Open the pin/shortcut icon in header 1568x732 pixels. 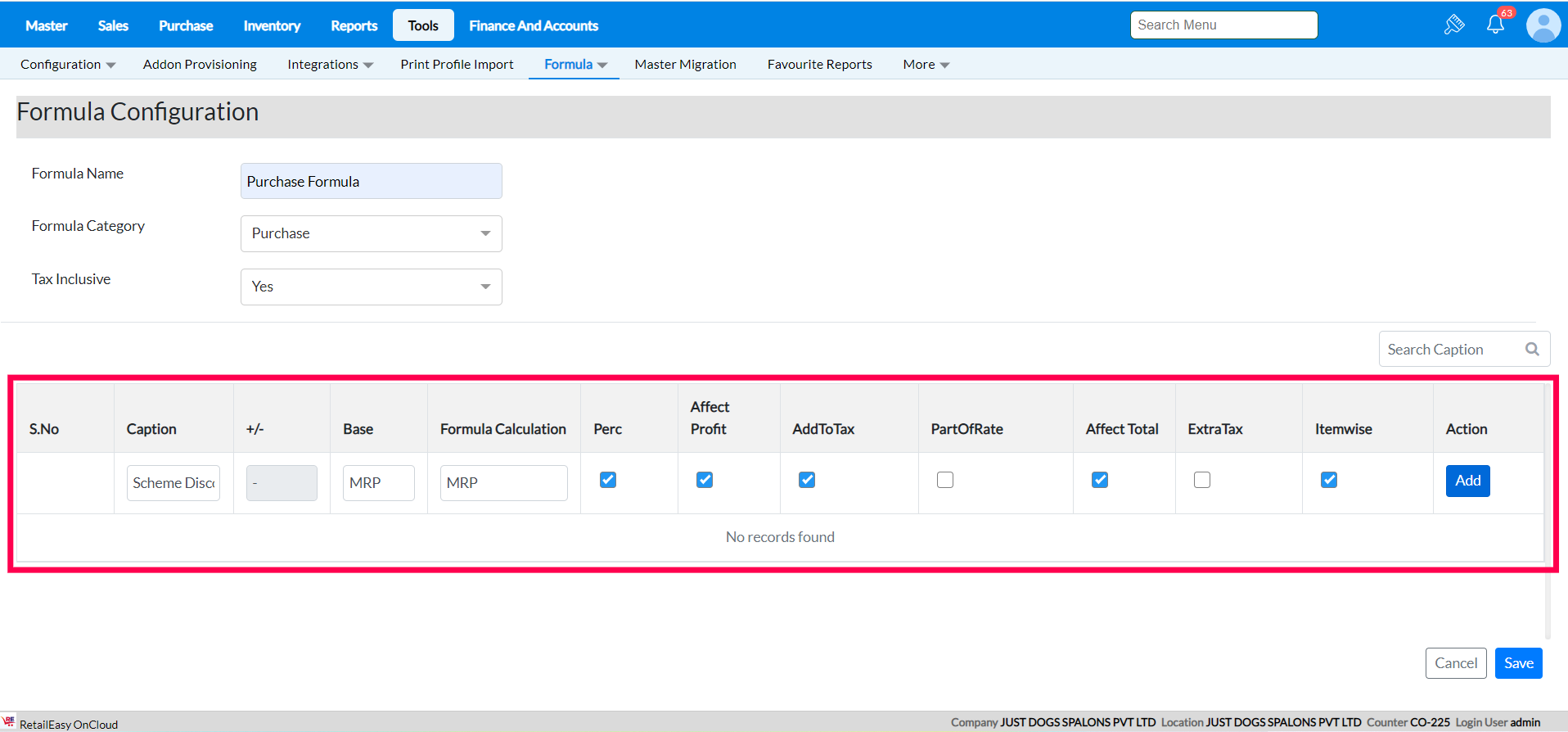(x=1454, y=25)
